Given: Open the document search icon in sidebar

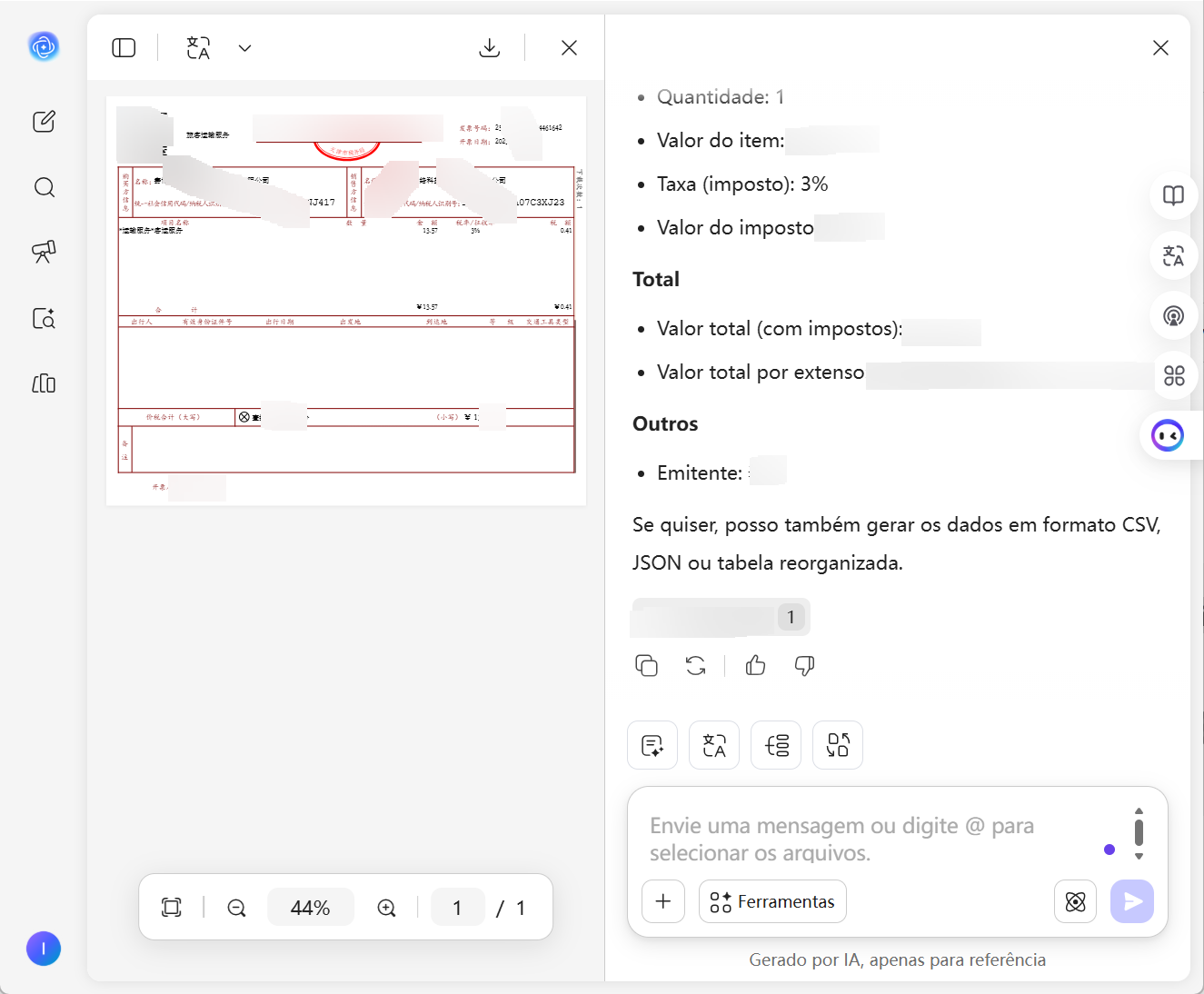Looking at the screenshot, I should coord(44,318).
